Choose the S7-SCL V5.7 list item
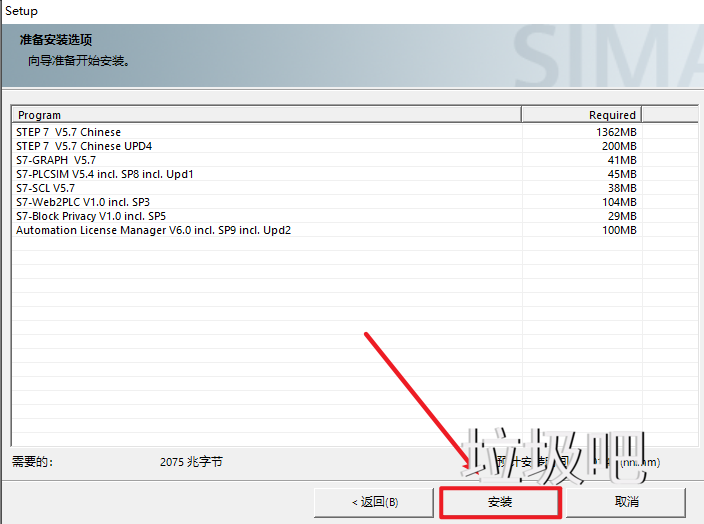Viewport: 704px width, 524px height. (45, 188)
